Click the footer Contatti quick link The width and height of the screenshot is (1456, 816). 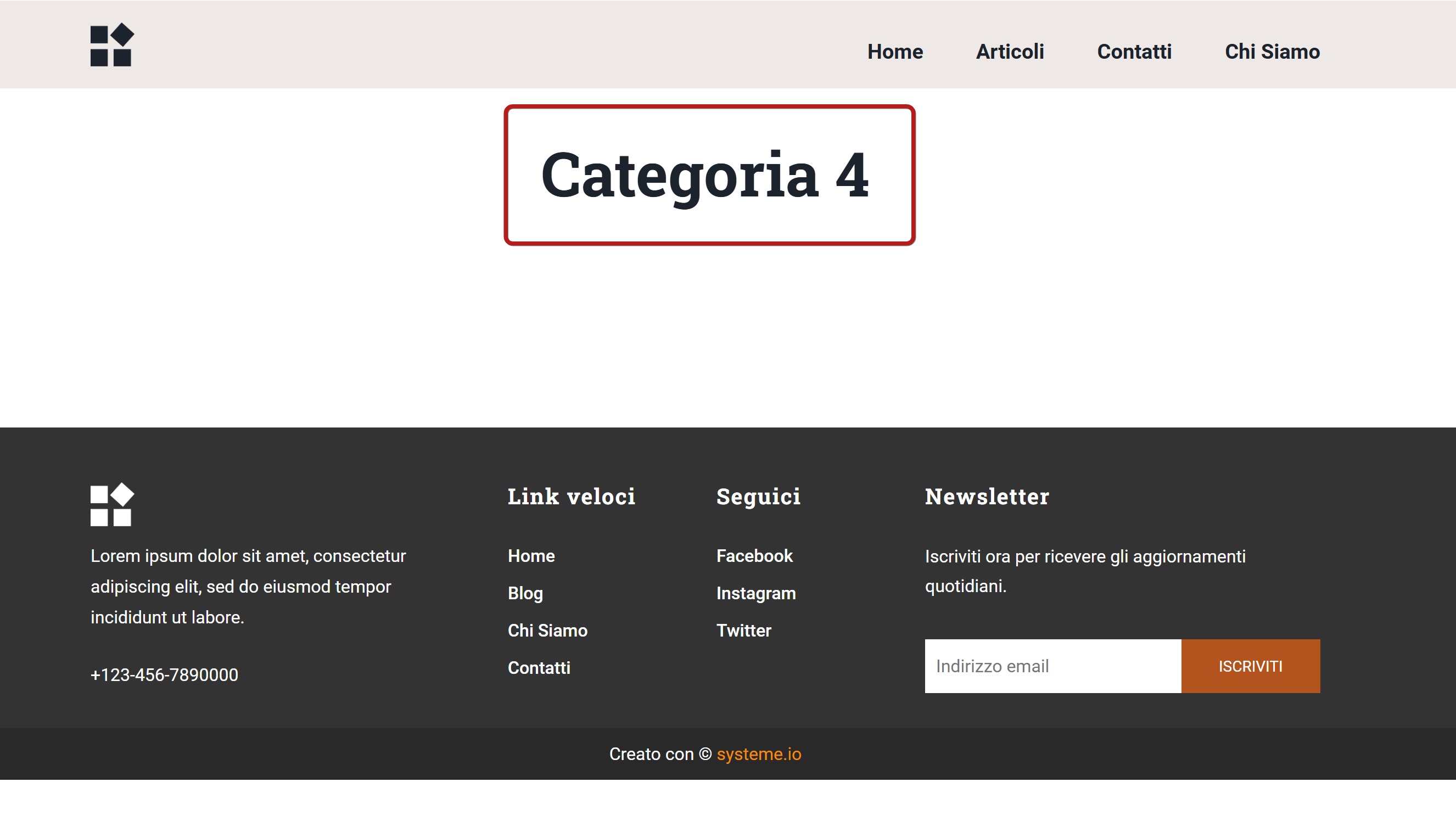coord(539,668)
